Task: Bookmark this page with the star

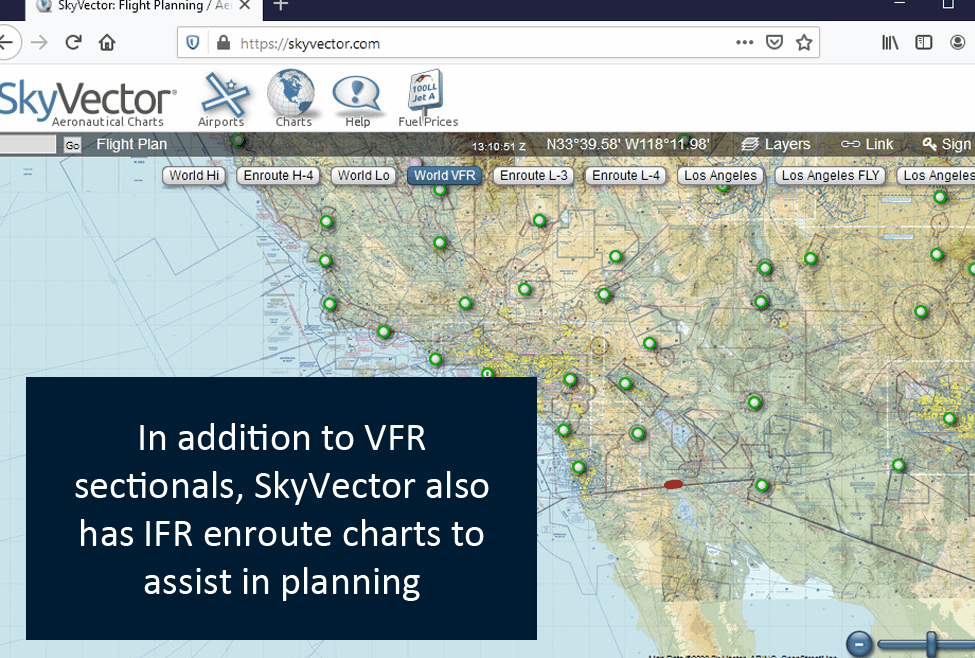Action: 804,42
